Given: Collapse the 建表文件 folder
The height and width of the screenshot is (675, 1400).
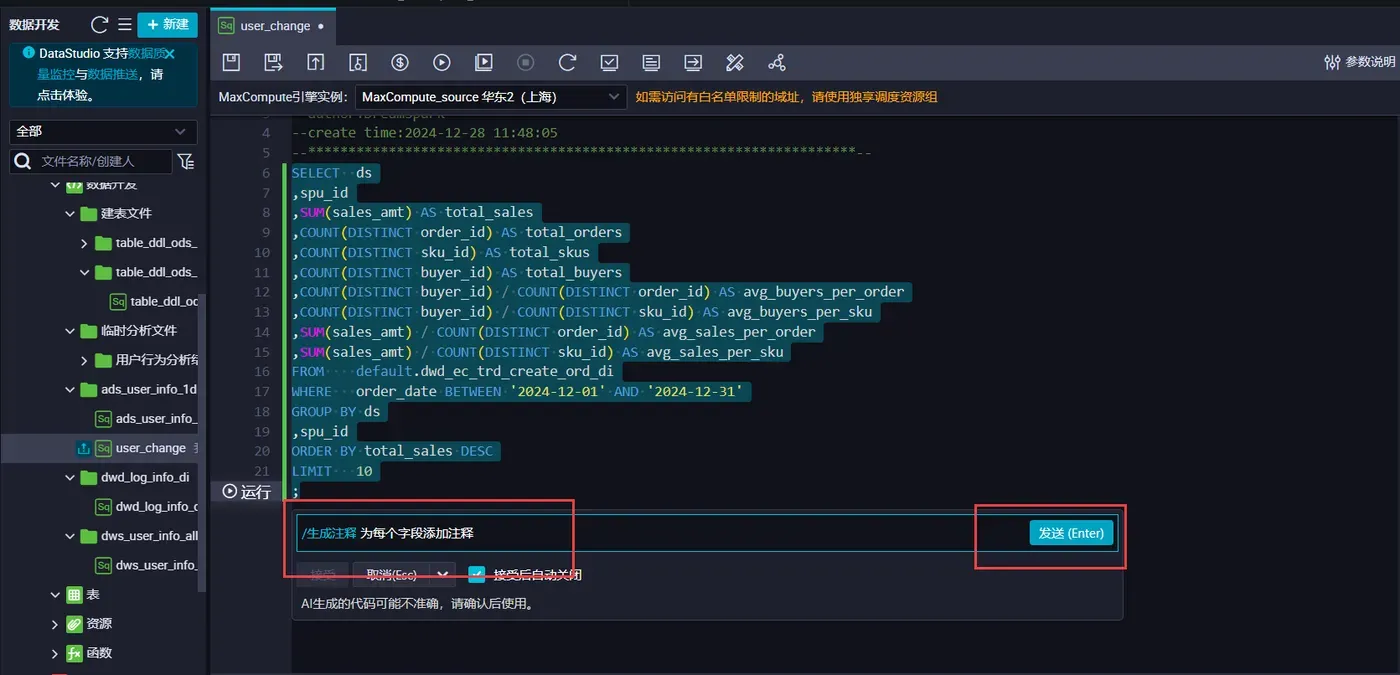Looking at the screenshot, I should [x=70, y=213].
